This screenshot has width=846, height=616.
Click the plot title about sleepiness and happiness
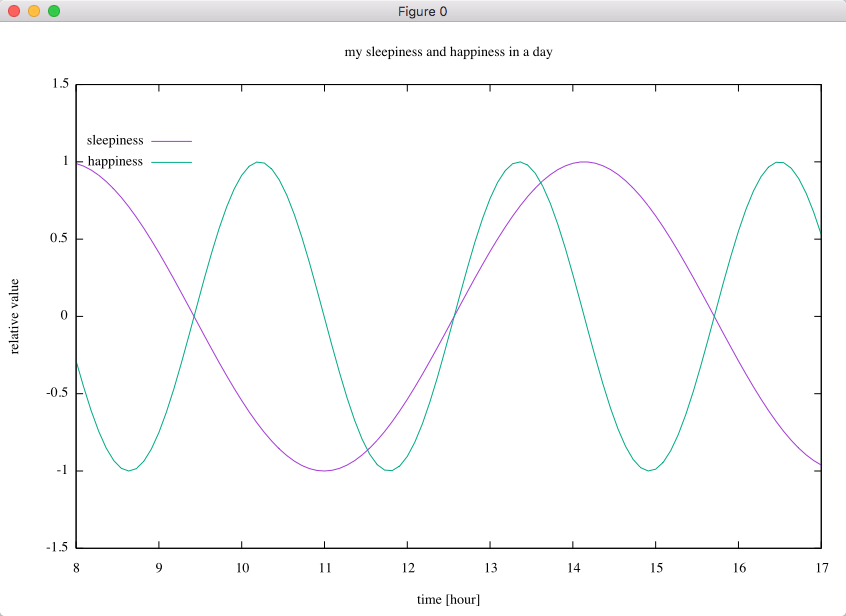pos(448,52)
